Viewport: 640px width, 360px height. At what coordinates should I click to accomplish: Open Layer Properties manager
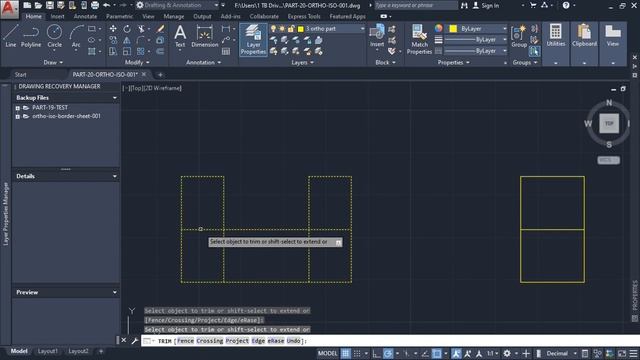click(x=253, y=40)
